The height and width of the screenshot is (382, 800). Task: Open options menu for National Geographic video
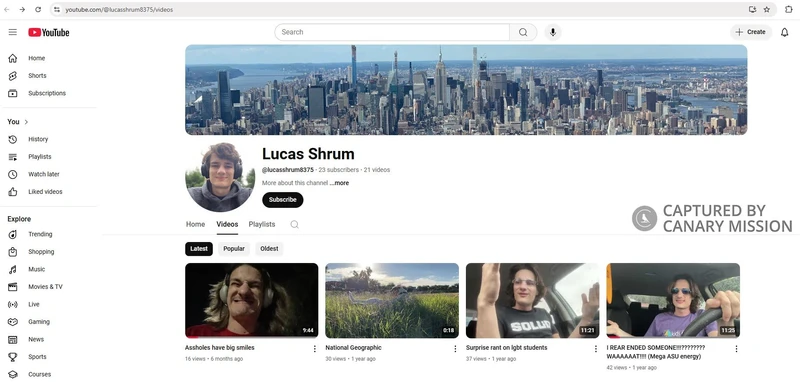(455, 349)
